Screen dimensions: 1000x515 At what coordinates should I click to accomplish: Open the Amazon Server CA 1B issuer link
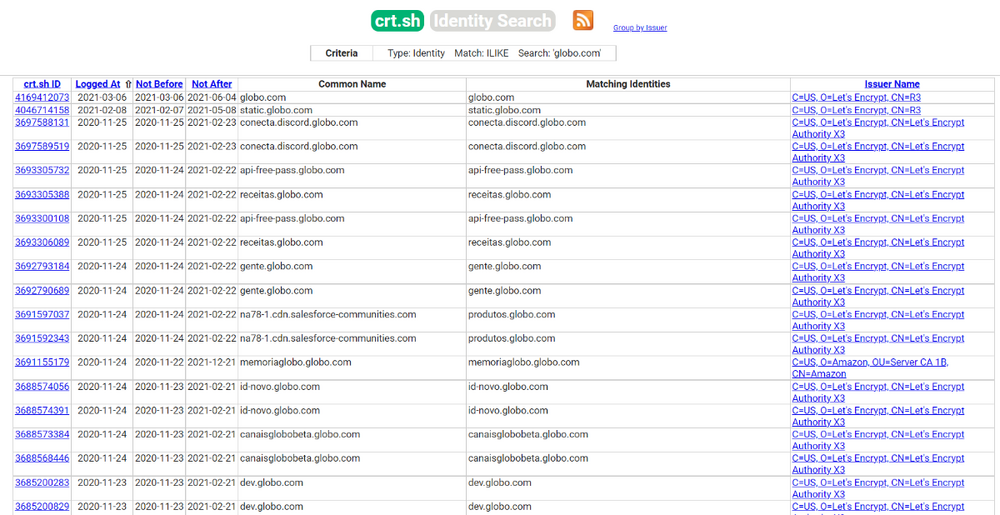coord(870,368)
